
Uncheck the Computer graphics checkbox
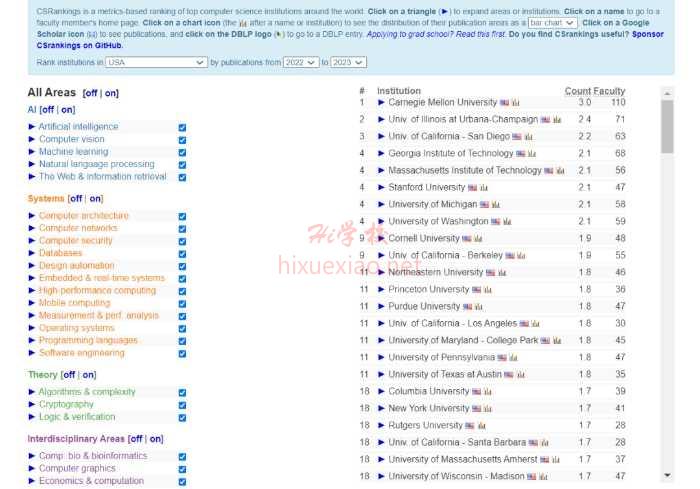pyautogui.click(x=182, y=469)
